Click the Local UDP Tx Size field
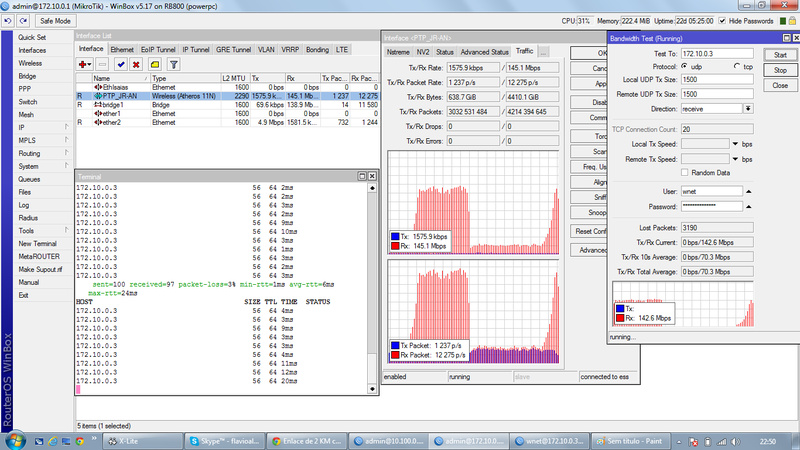The image size is (800, 450). (x=717, y=79)
